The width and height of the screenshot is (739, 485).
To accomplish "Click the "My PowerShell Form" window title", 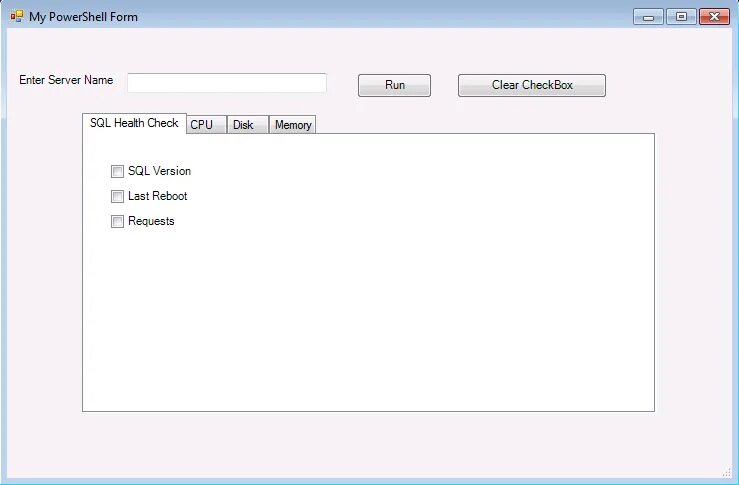I will [x=83, y=17].
